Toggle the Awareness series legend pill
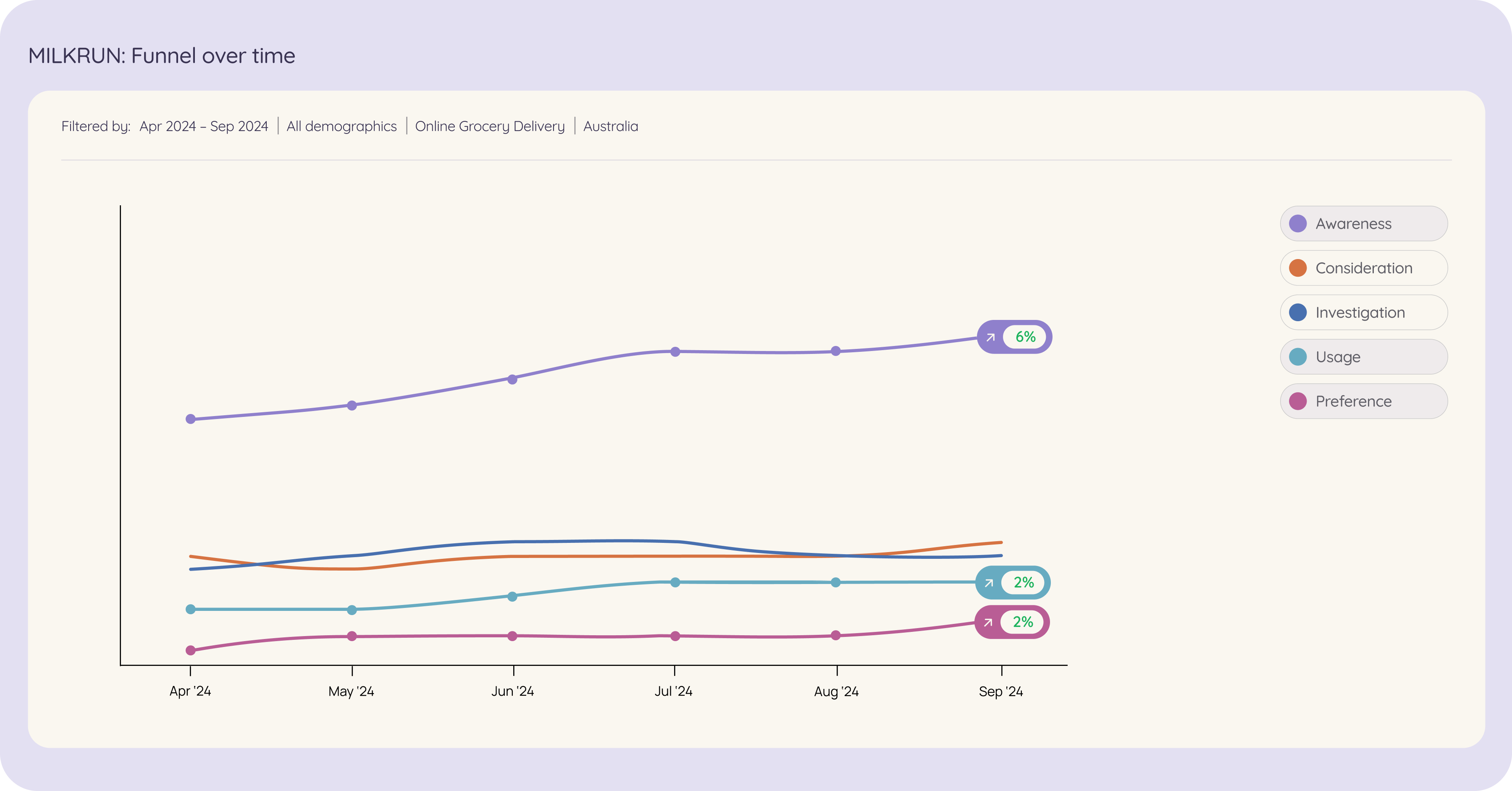Screen dimensions: 1512x791 point(1363,223)
